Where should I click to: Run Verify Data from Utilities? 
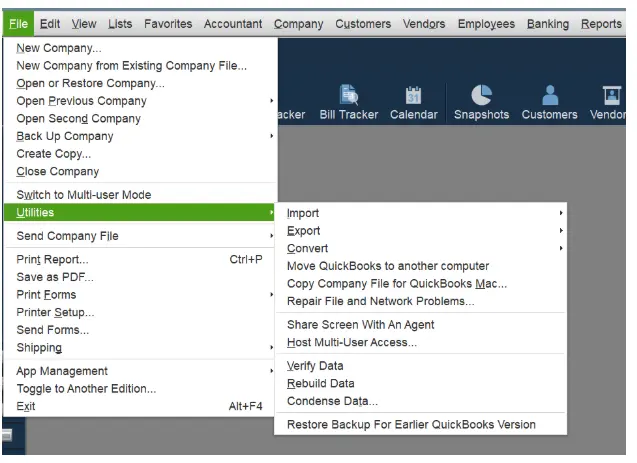pyautogui.click(x=421, y=366)
